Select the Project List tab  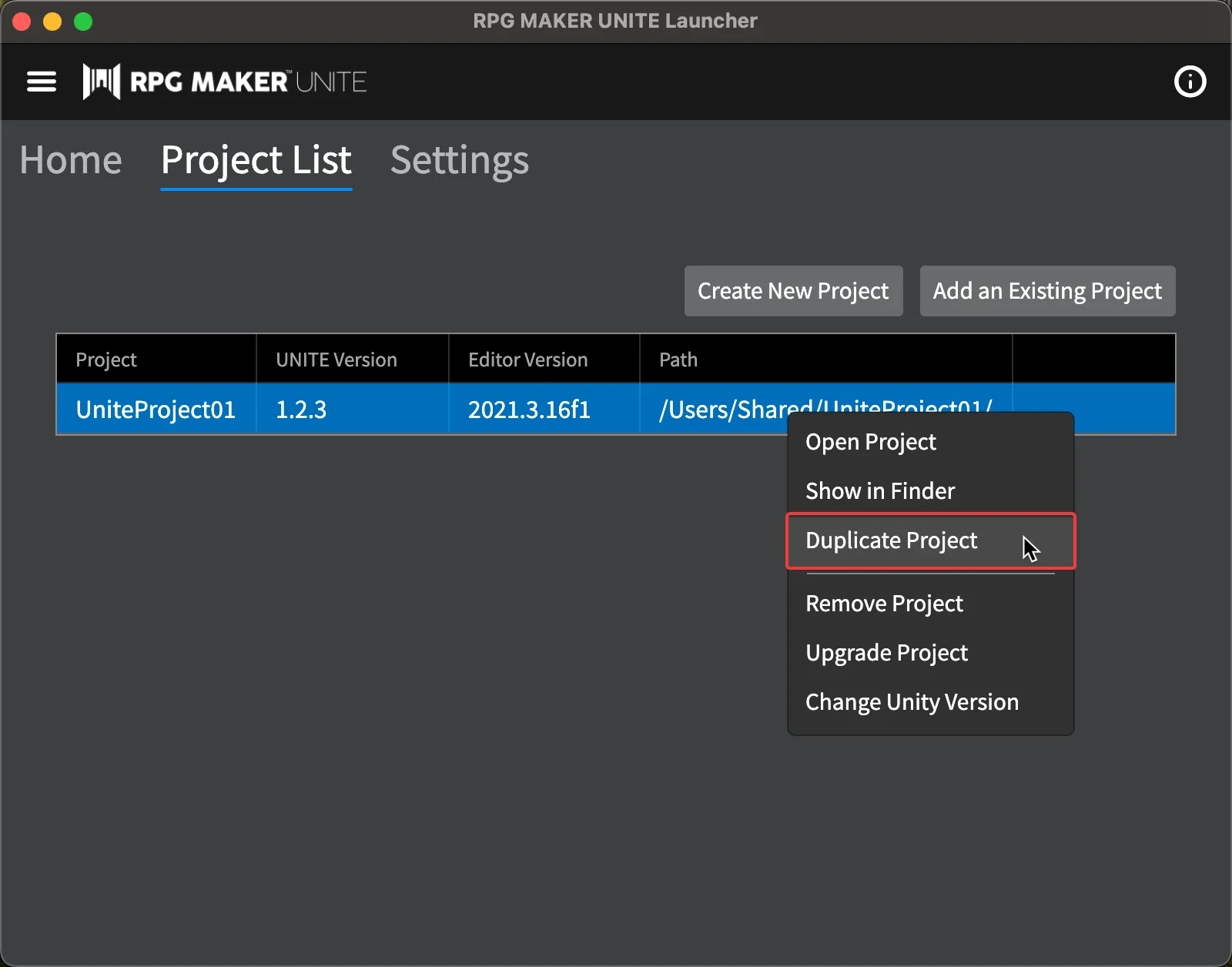pos(256,160)
